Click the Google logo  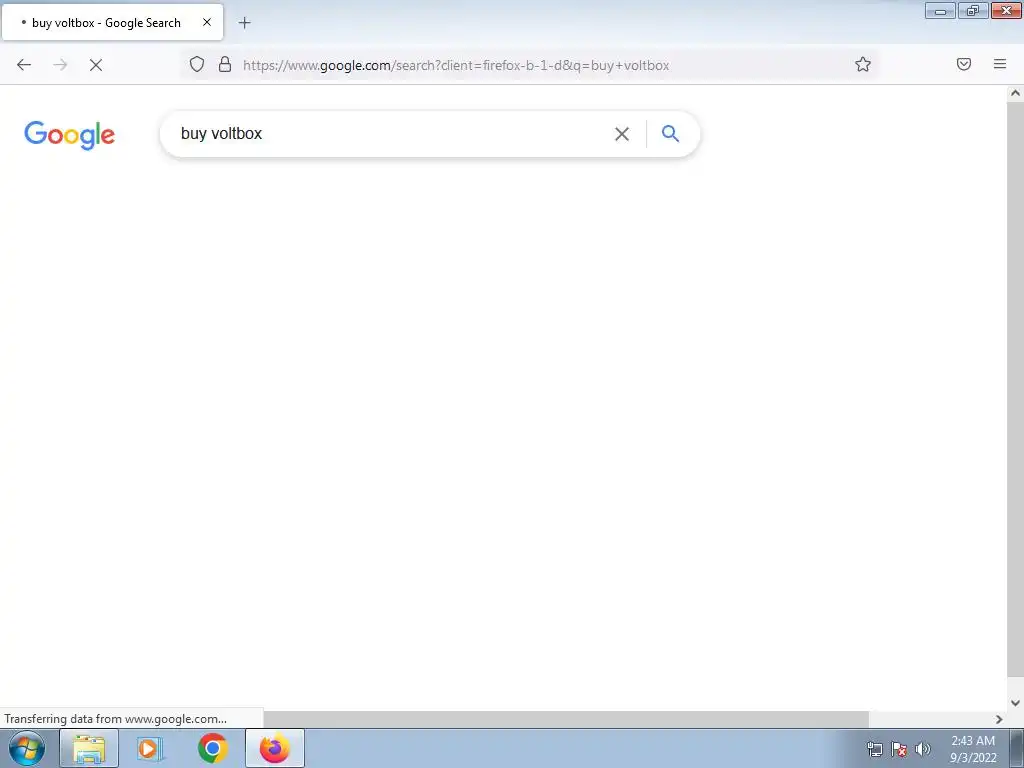point(69,135)
